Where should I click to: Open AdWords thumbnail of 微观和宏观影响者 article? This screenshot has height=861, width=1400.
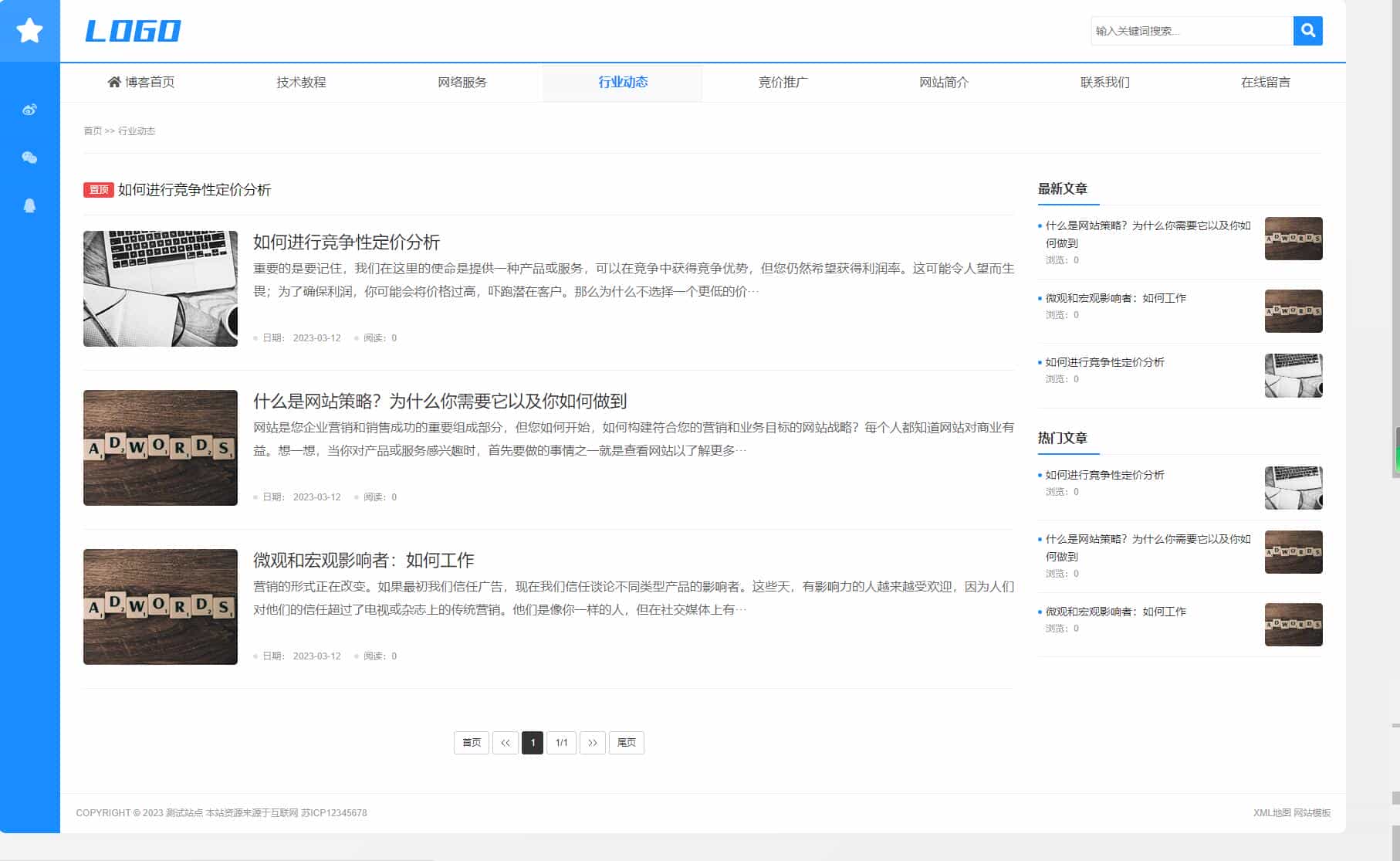tap(161, 607)
